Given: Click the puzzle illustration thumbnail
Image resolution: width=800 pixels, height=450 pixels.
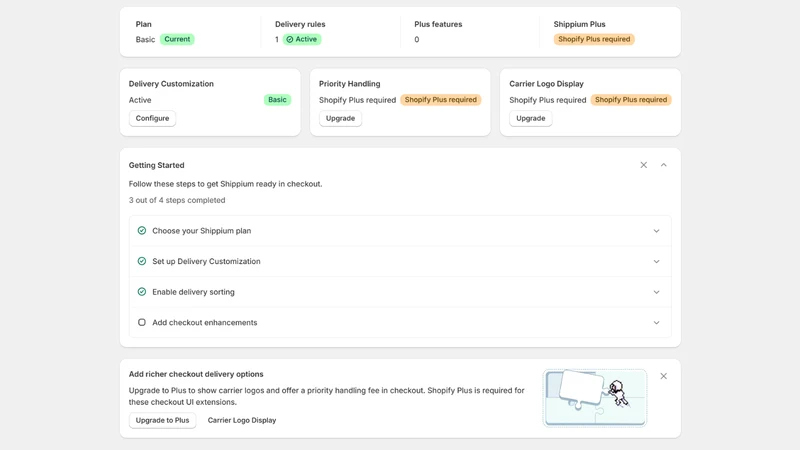Looking at the screenshot, I should tap(595, 398).
